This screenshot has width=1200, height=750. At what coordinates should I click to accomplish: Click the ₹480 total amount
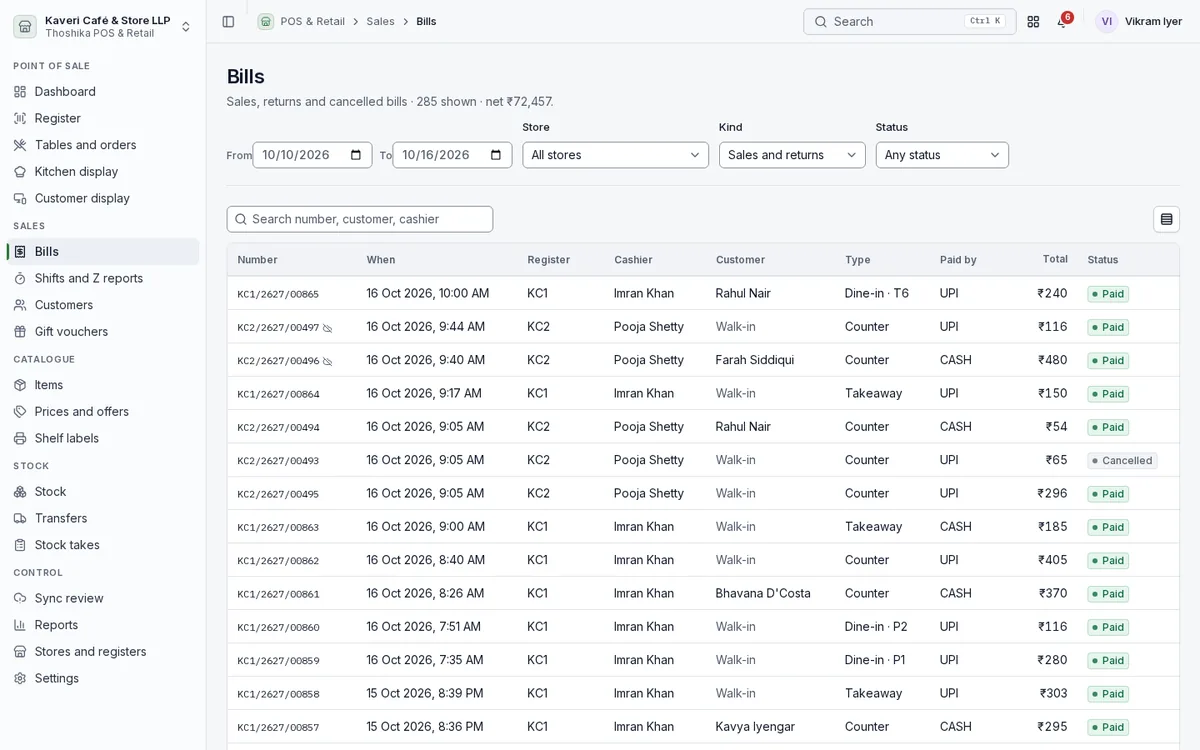(x=1052, y=360)
